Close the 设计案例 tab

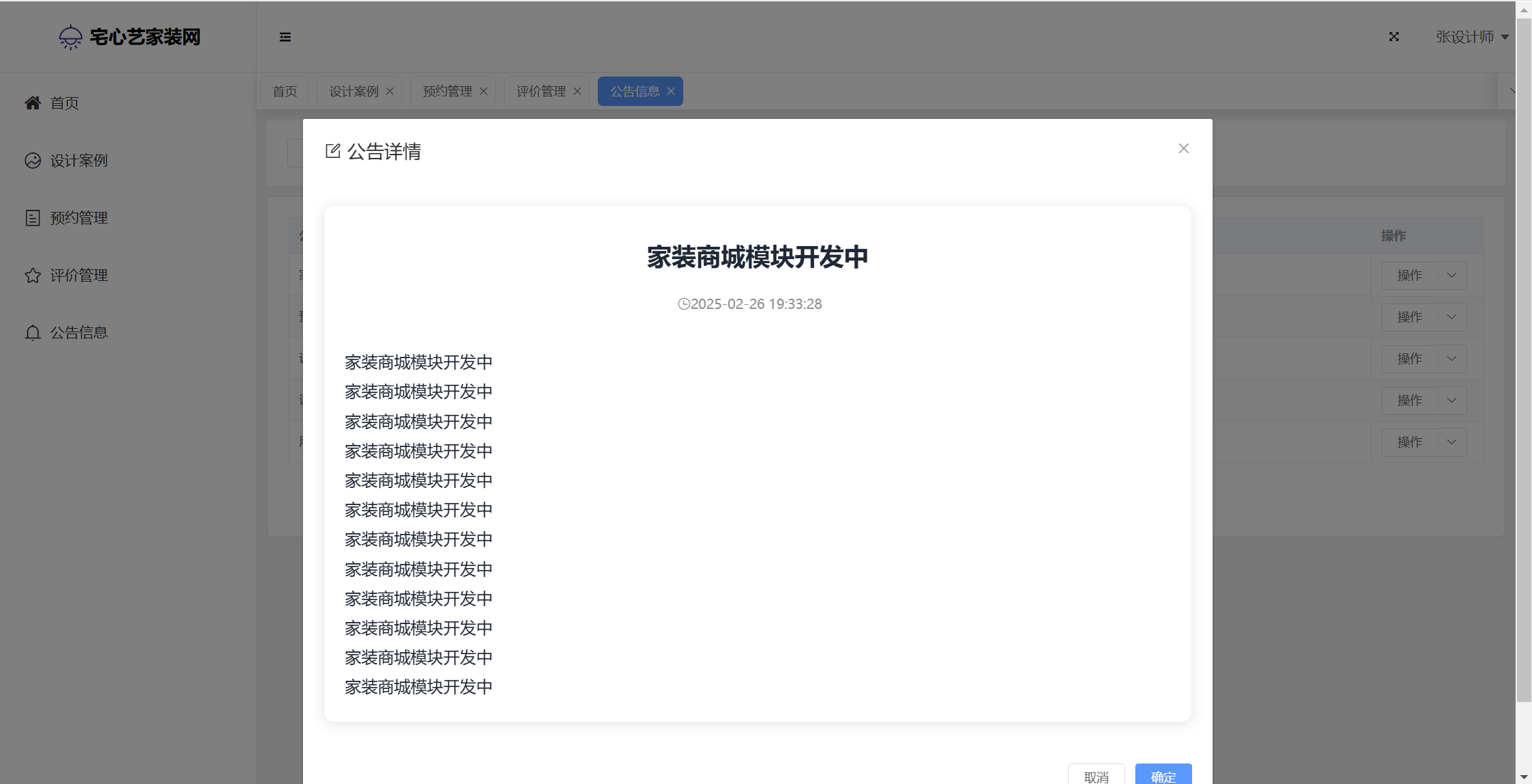pyautogui.click(x=390, y=91)
